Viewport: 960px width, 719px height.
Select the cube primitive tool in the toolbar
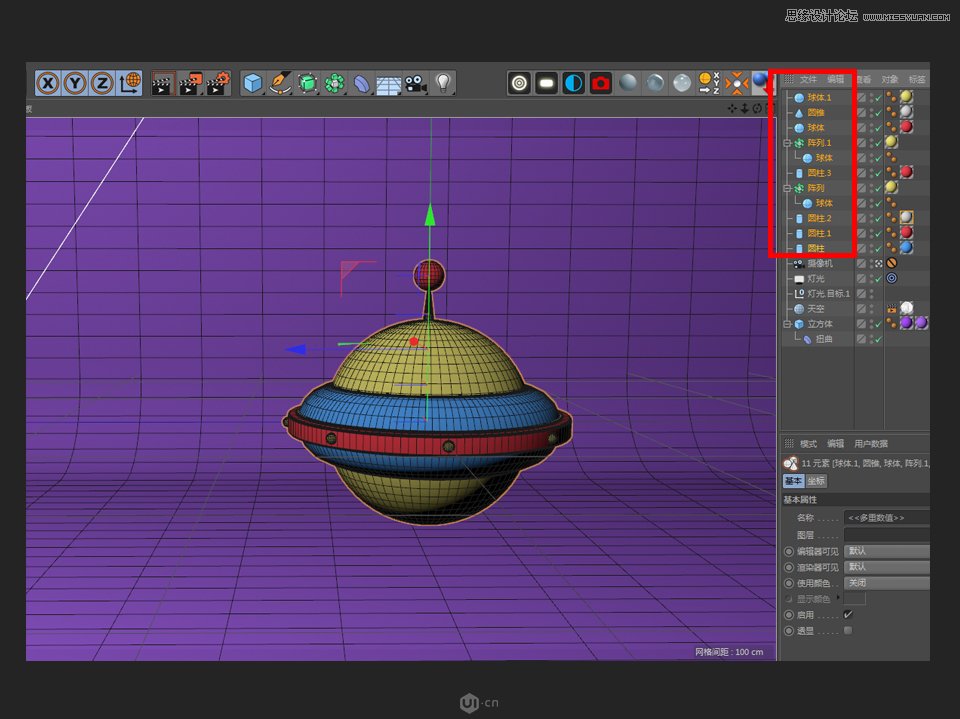pos(251,81)
